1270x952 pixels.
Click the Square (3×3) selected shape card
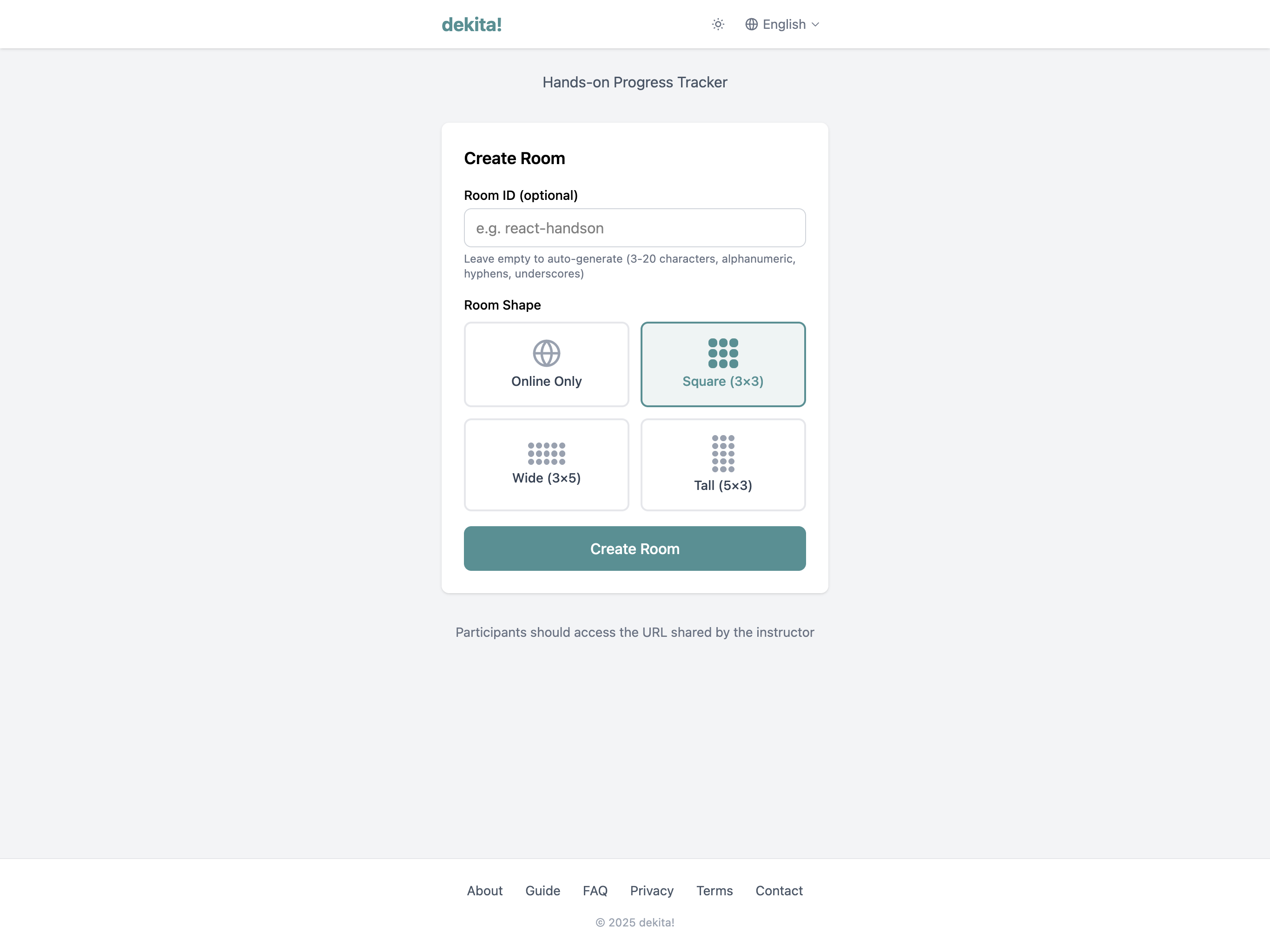point(723,364)
